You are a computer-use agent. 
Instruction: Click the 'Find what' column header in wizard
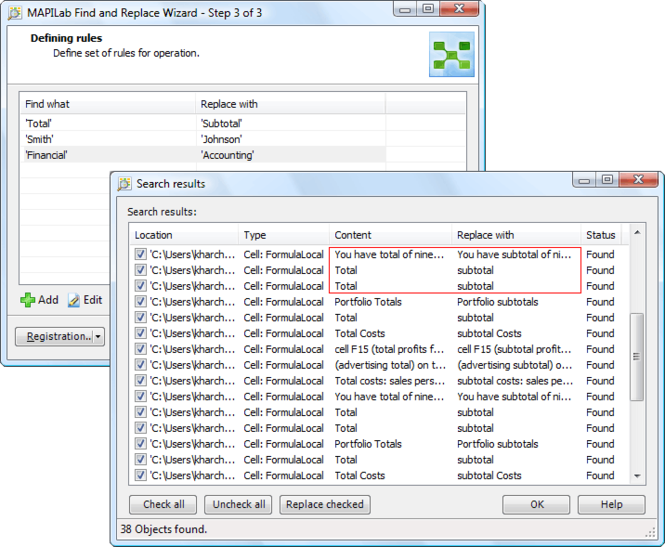click(x=108, y=104)
